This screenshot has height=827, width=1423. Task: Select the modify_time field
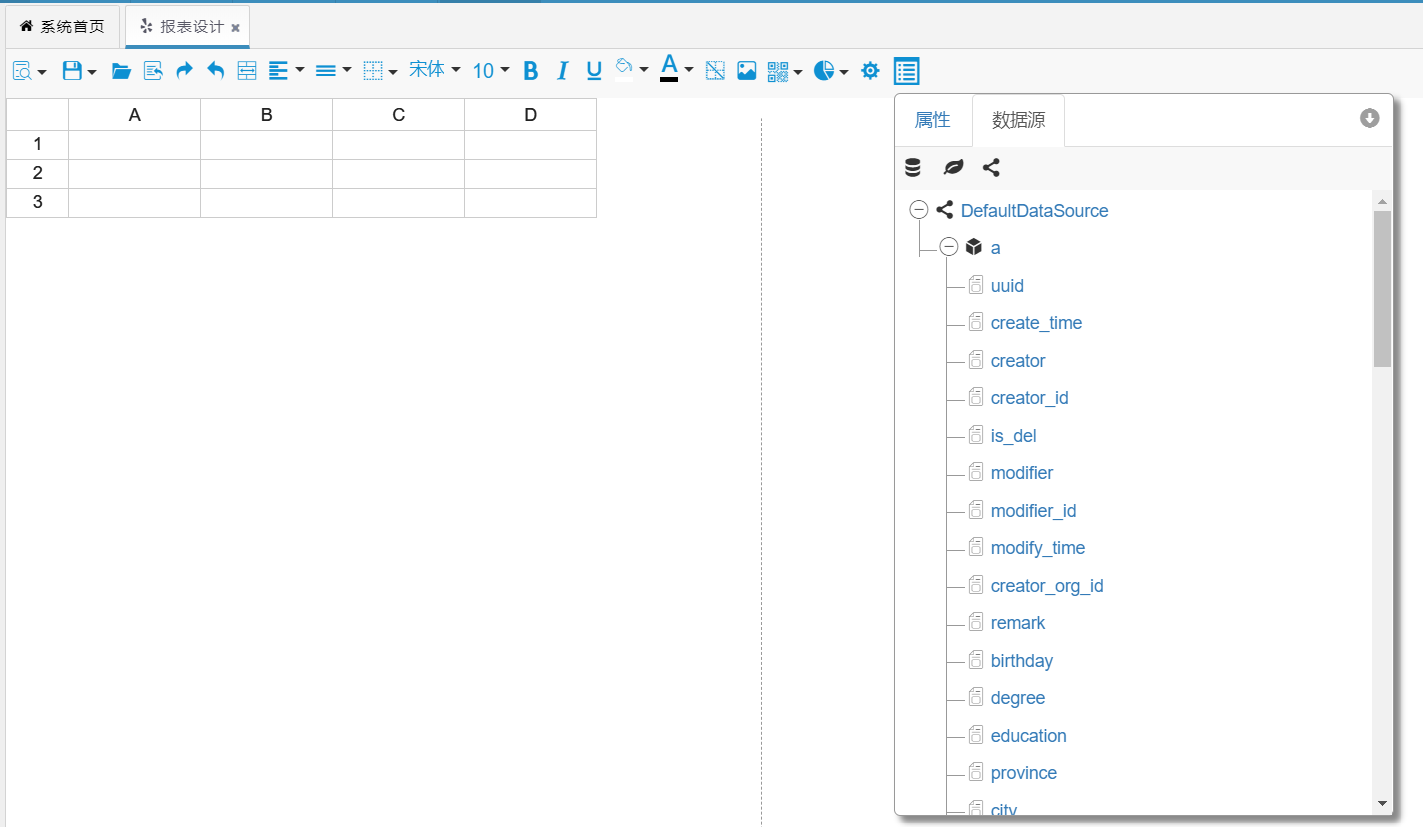[1038, 548]
